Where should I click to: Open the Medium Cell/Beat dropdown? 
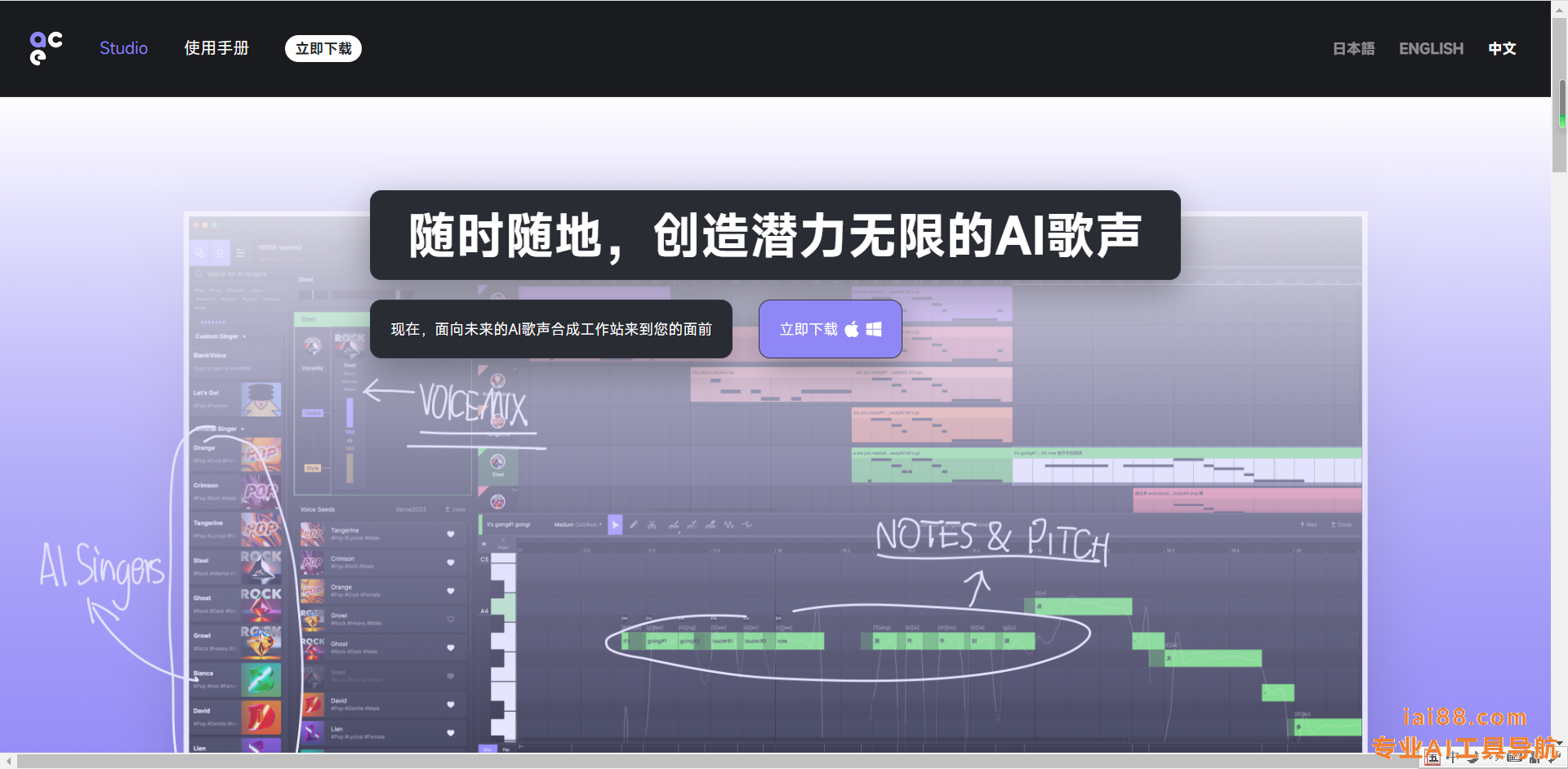(578, 525)
